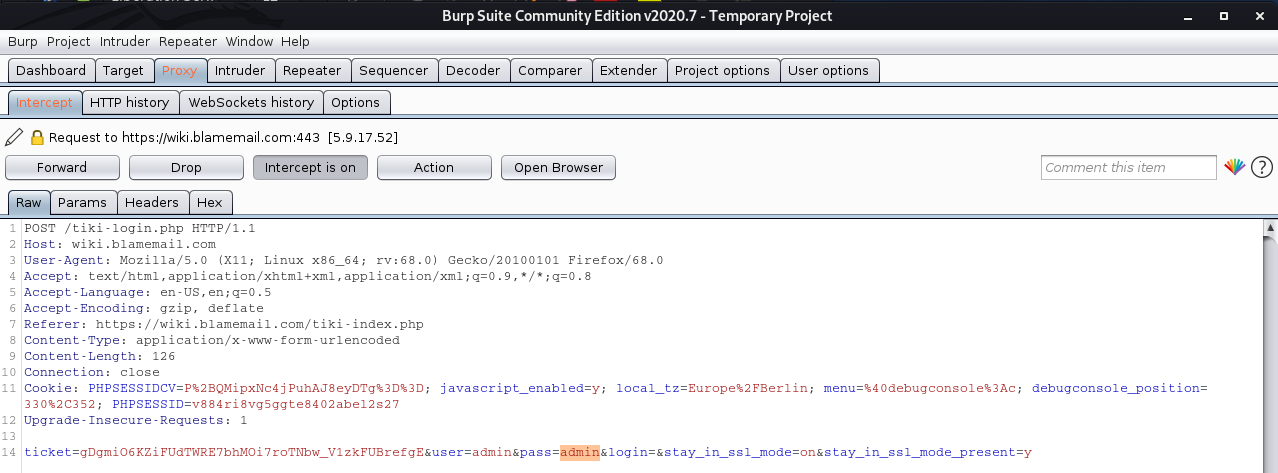Click the Accept-Encoding header line
The width and height of the screenshot is (1278, 473).
pyautogui.click(x=144, y=308)
